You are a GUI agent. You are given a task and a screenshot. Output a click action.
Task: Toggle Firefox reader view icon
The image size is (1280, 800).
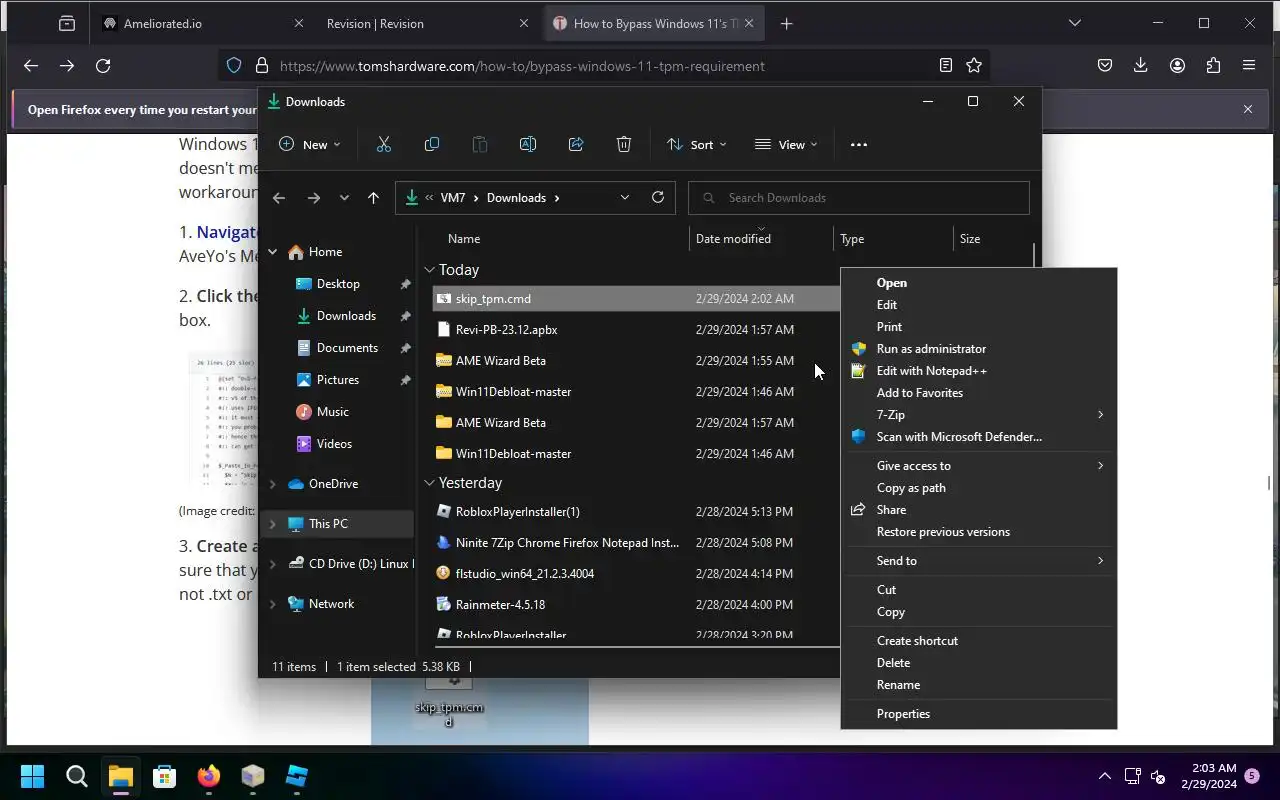click(946, 66)
